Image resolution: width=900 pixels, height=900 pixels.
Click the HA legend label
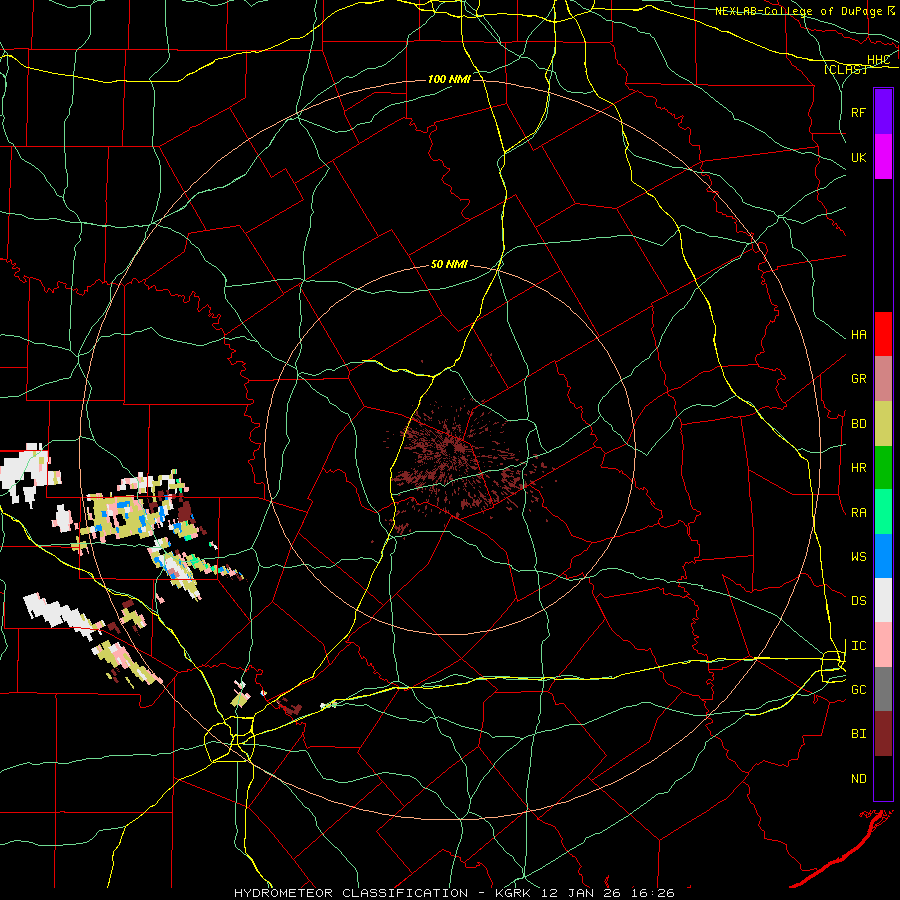tap(858, 335)
